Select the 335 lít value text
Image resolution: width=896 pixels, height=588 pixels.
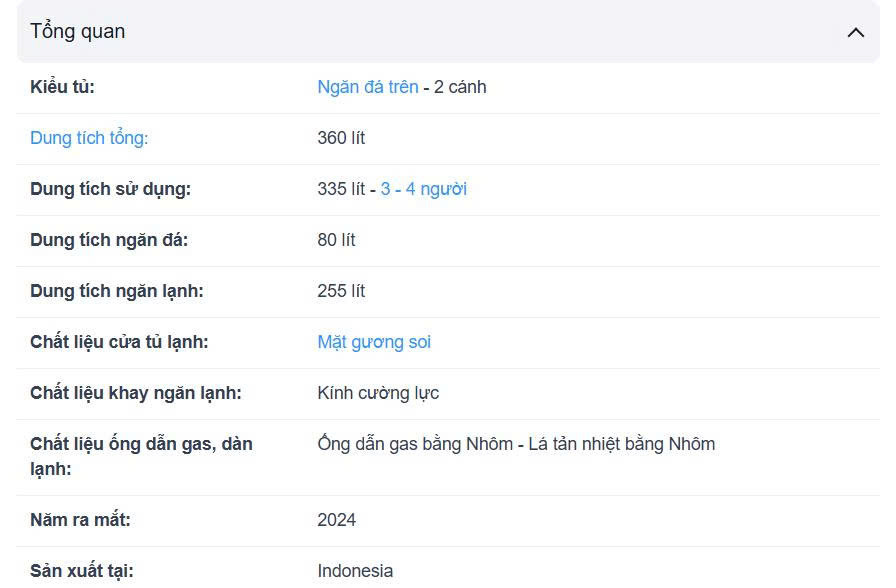click(340, 189)
